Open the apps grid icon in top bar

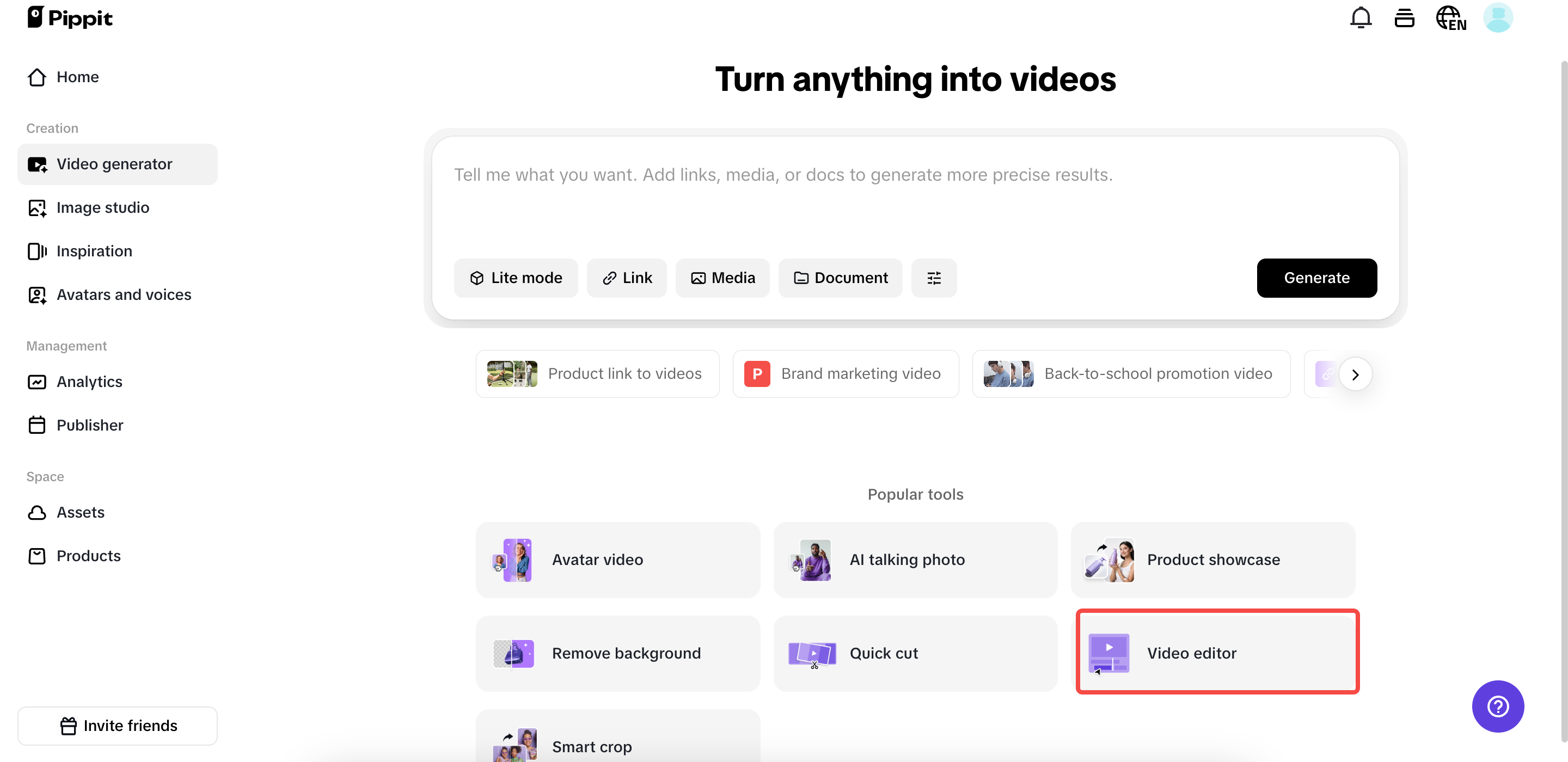pos(1404,17)
